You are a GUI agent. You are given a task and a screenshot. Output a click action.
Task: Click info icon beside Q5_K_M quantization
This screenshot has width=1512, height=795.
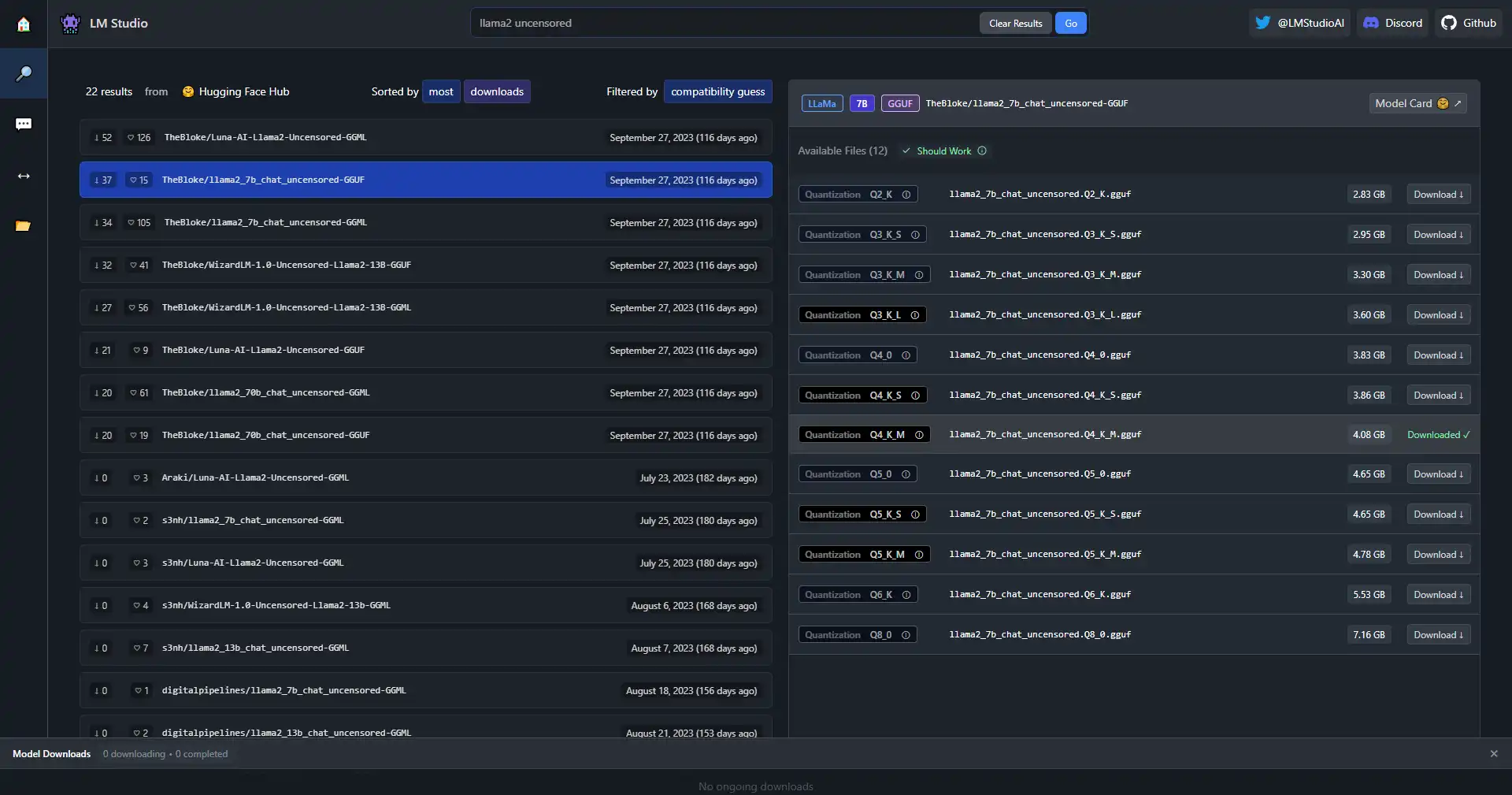coord(919,555)
